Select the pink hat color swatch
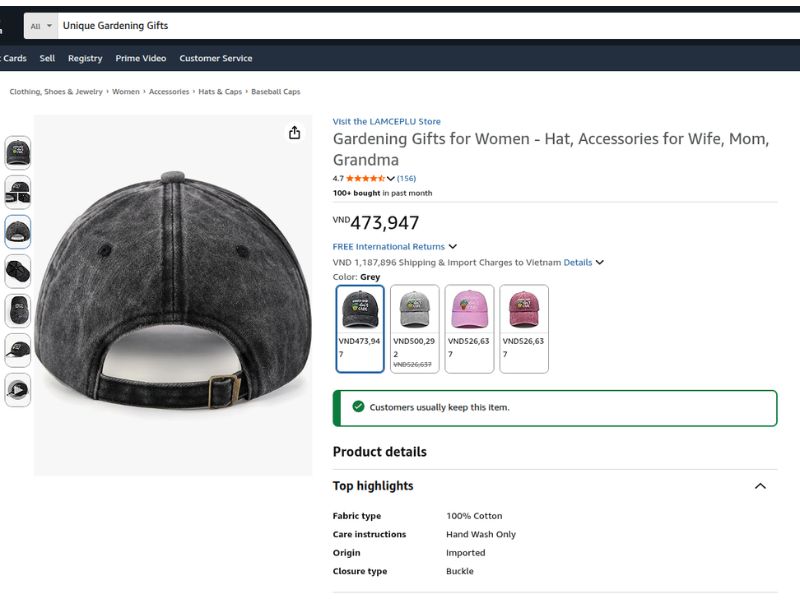 469,329
